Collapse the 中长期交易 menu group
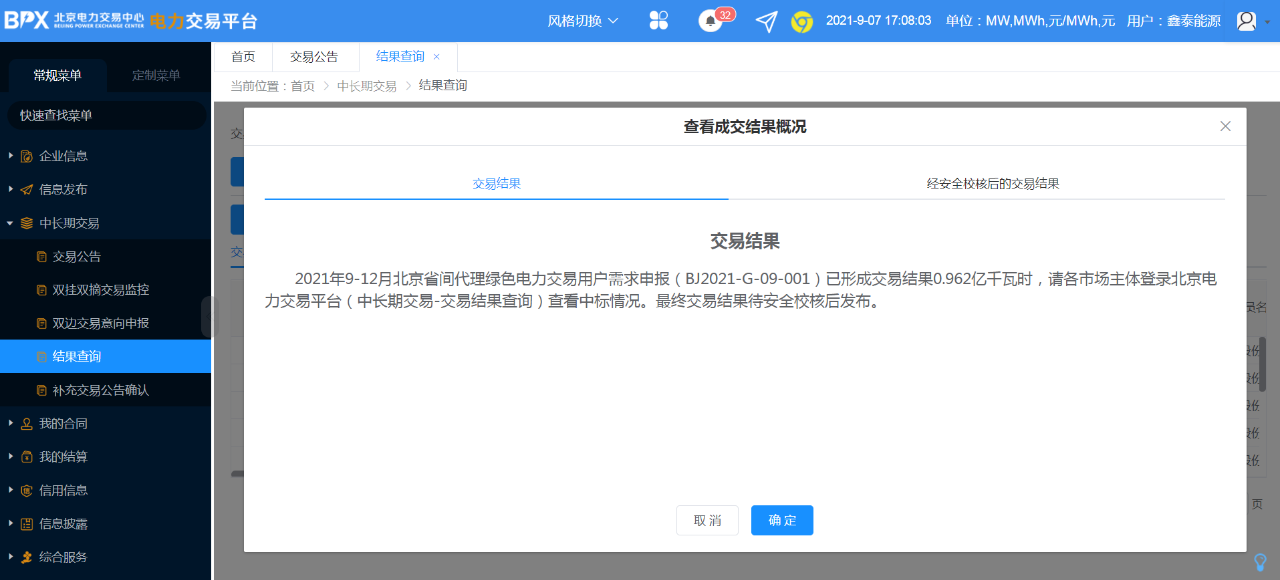 68,223
